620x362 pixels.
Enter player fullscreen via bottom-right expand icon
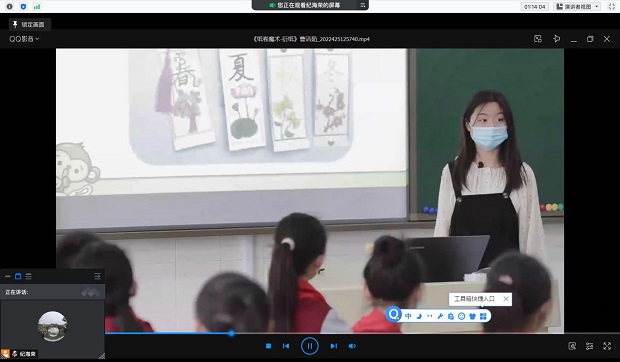(x=607, y=346)
